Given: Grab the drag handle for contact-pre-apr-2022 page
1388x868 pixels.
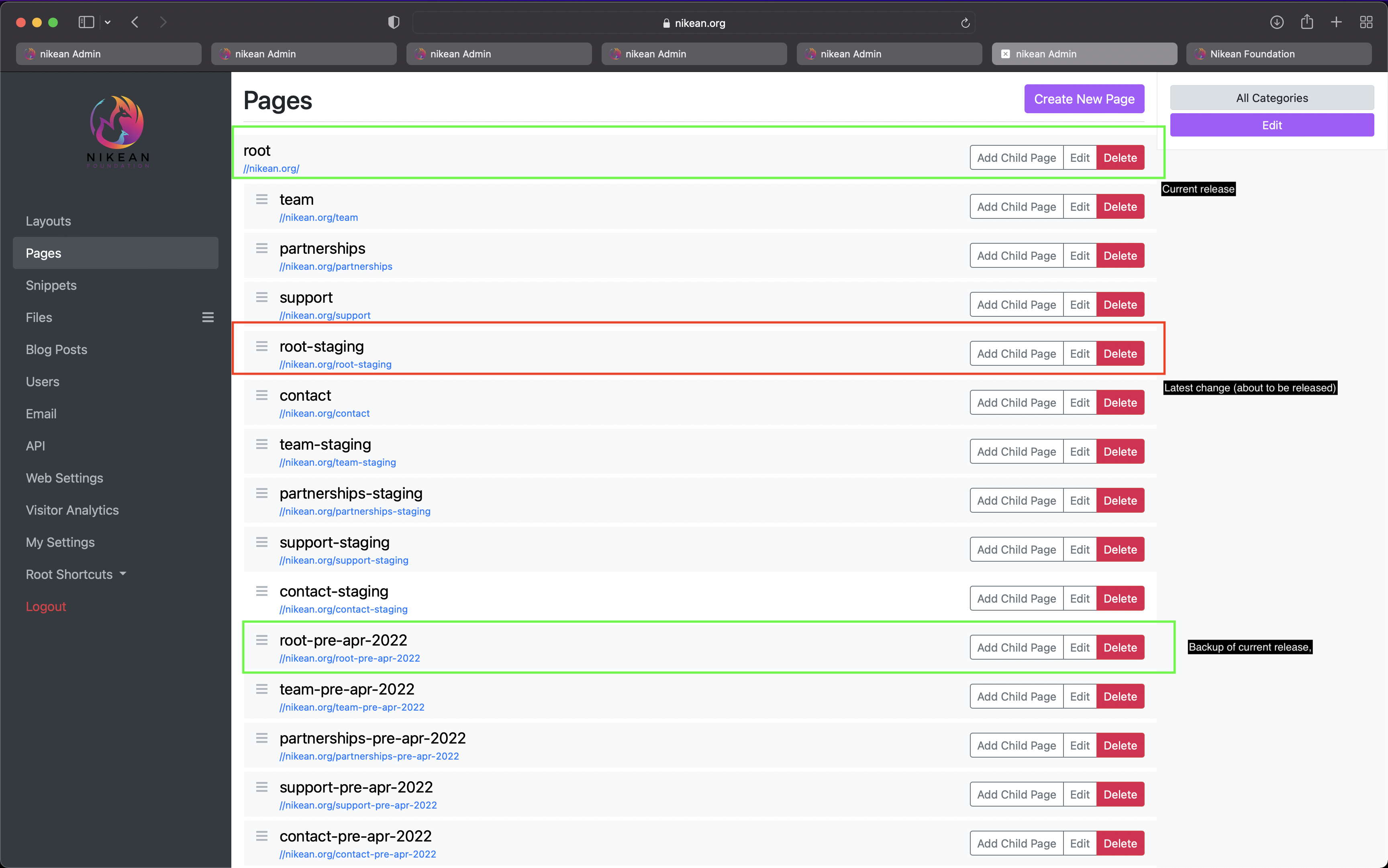Looking at the screenshot, I should [x=262, y=836].
